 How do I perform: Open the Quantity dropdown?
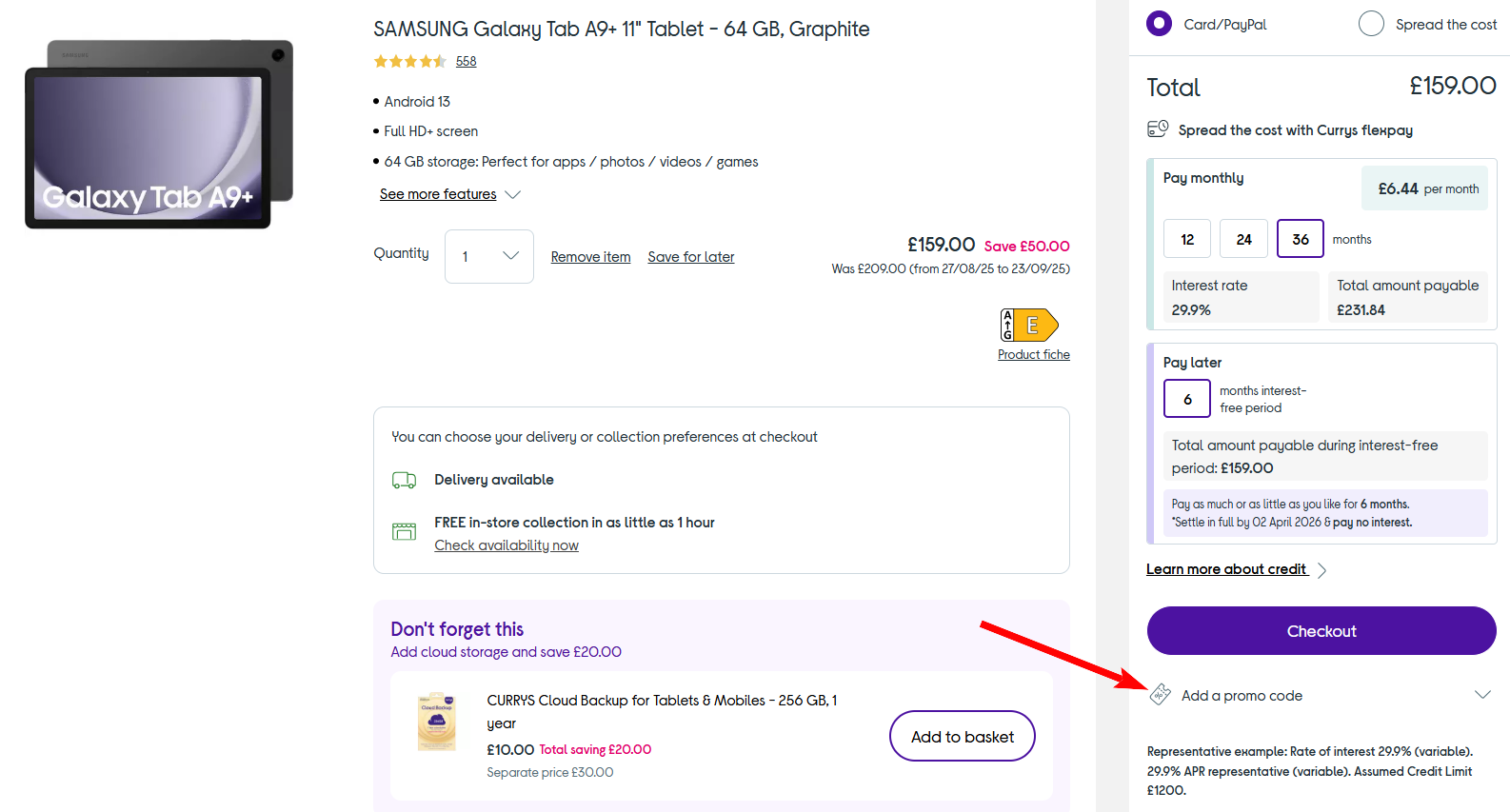[488, 256]
